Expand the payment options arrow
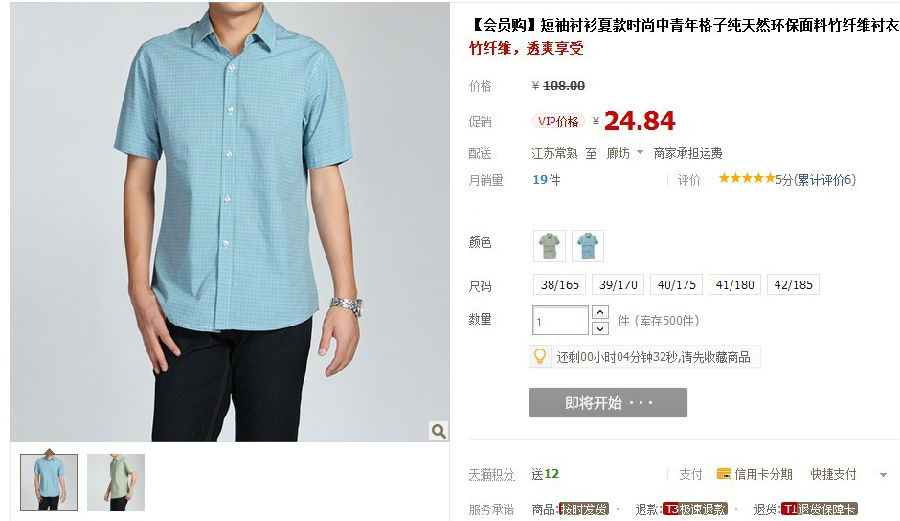Screen dimensions: 900x521 point(883,475)
